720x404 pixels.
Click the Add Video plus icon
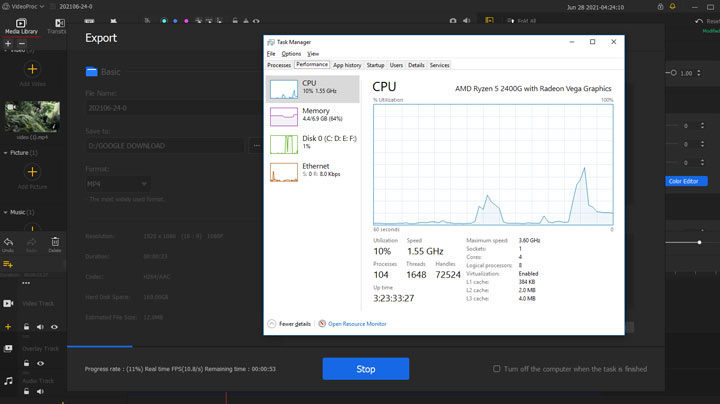pyautogui.click(x=32, y=69)
